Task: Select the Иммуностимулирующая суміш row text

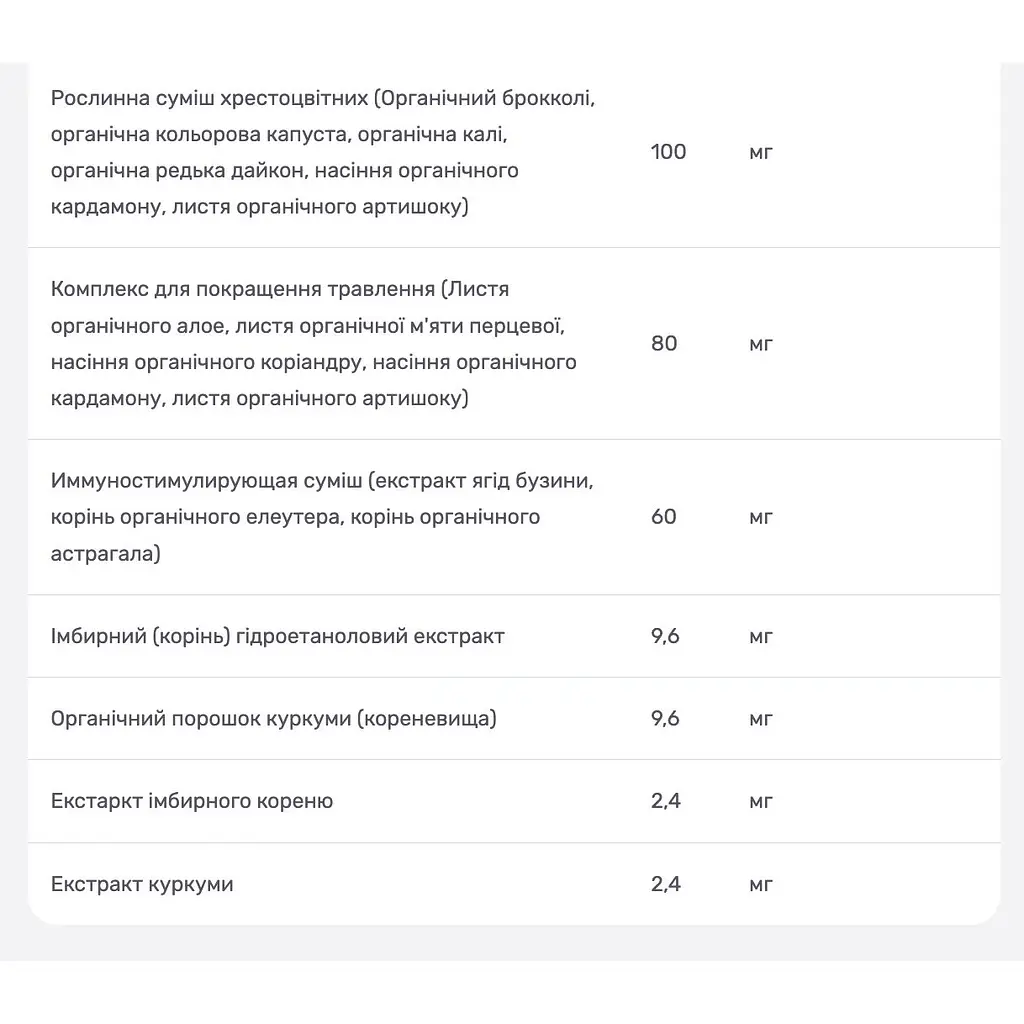Action: tap(322, 517)
